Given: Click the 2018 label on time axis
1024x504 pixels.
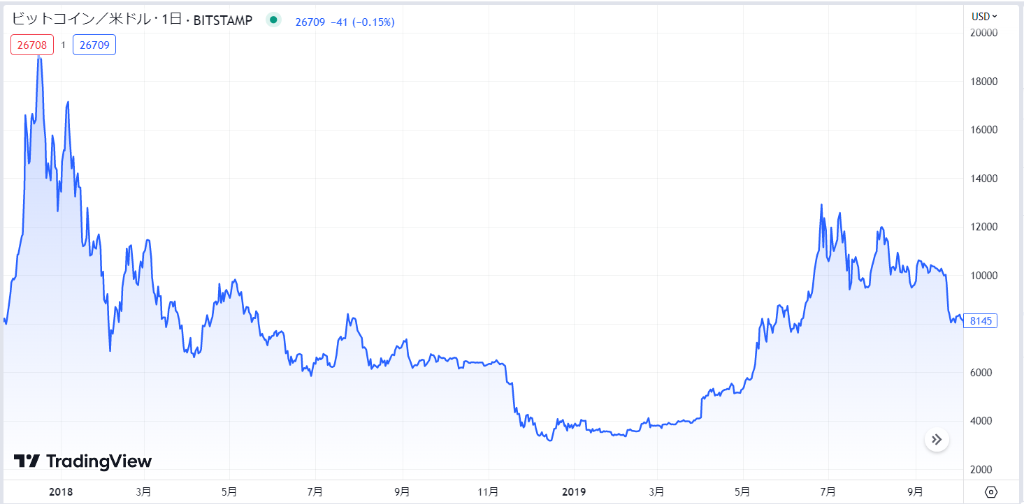Looking at the screenshot, I should click(x=60, y=491).
